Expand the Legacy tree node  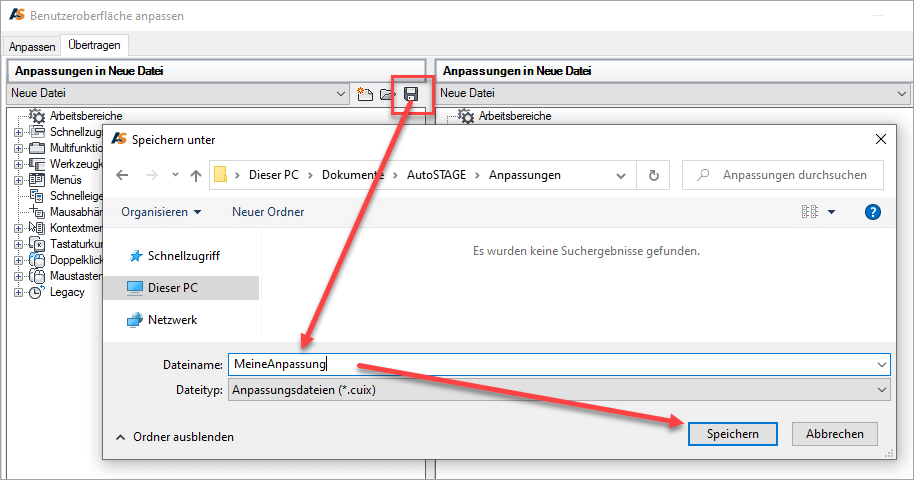click(19, 292)
